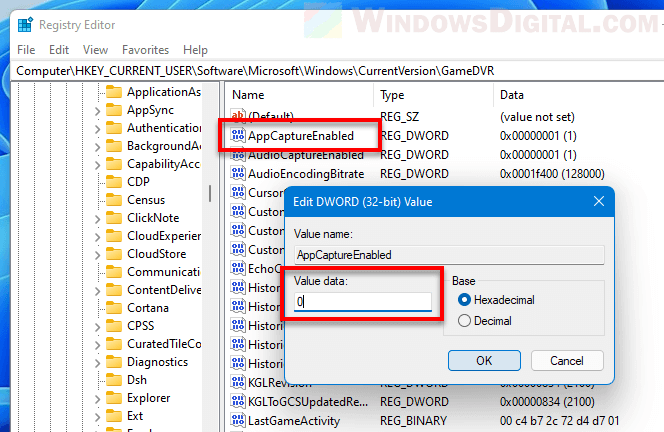Close the Edit DWORD dialog with X
This screenshot has height=432, width=664.
(599, 201)
